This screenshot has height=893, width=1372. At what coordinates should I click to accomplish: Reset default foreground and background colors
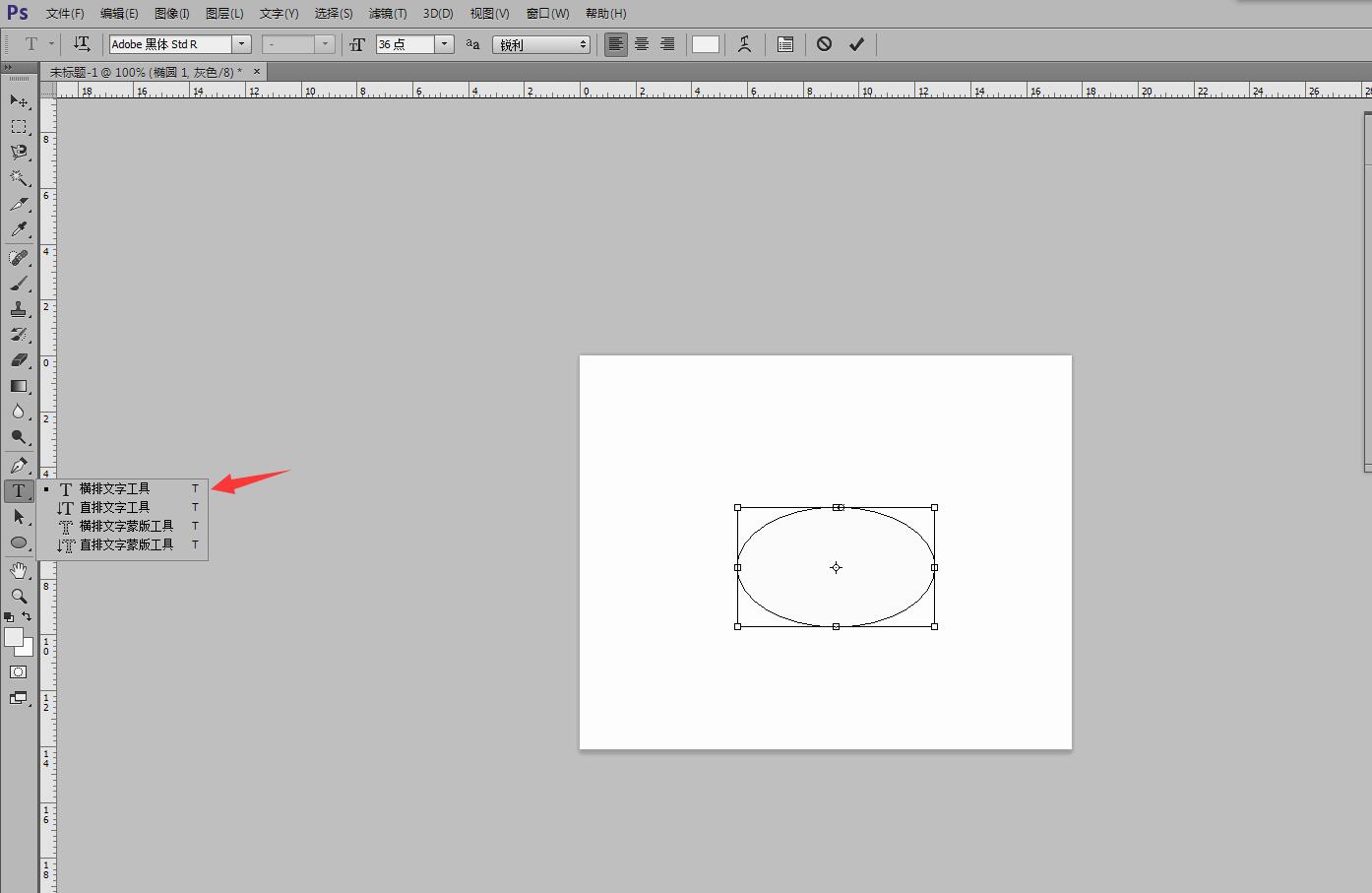click(x=10, y=617)
